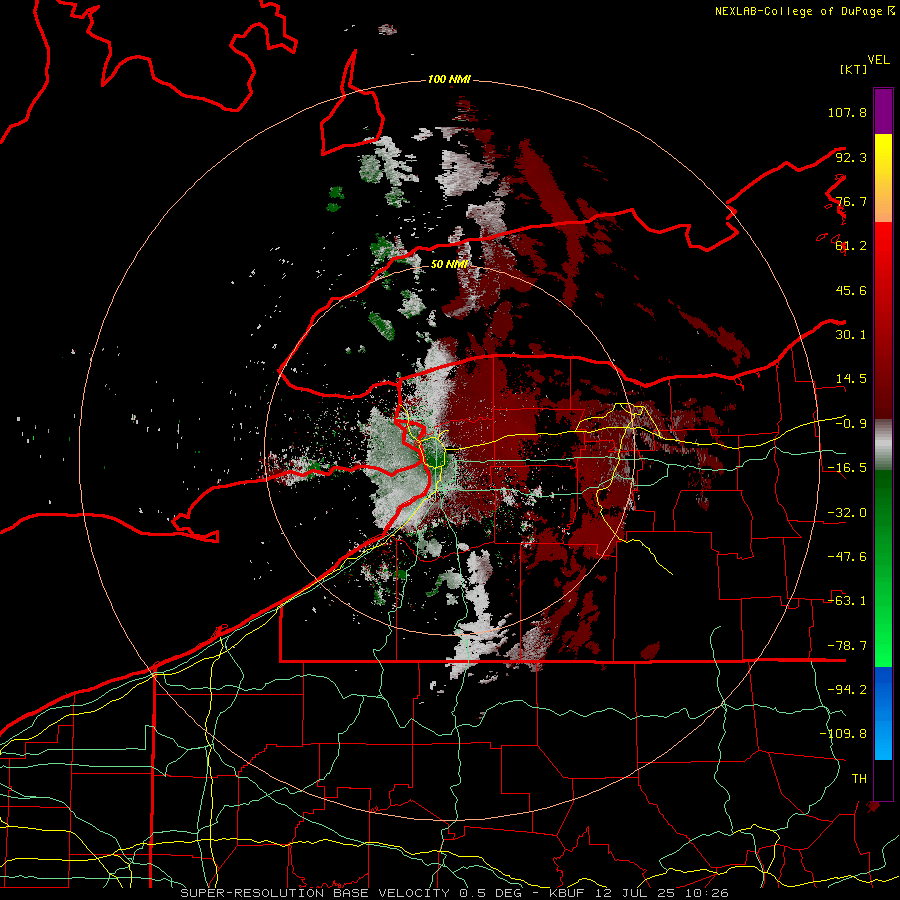
Task: Click the 61.2 velocity scale value
Action: [851, 246]
